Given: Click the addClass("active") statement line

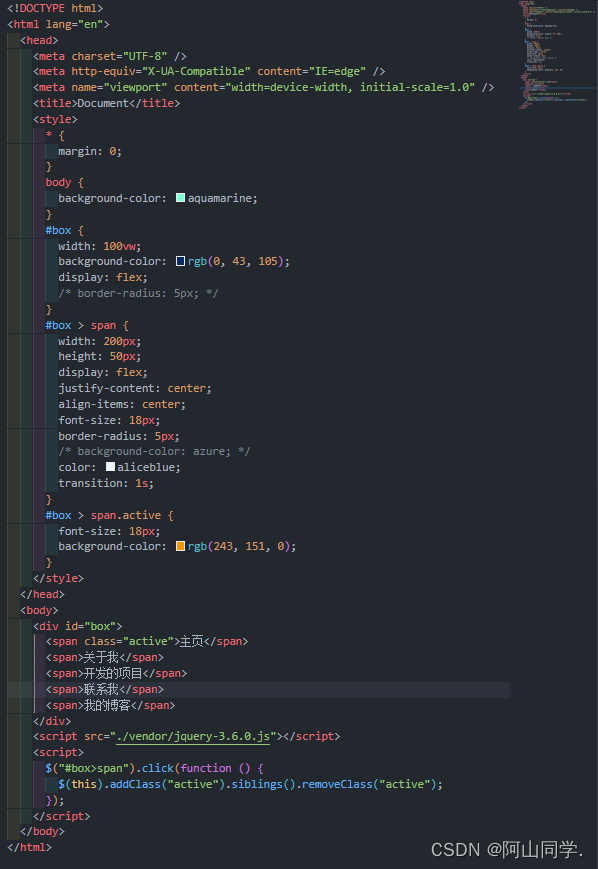Looking at the screenshot, I should (x=251, y=784).
